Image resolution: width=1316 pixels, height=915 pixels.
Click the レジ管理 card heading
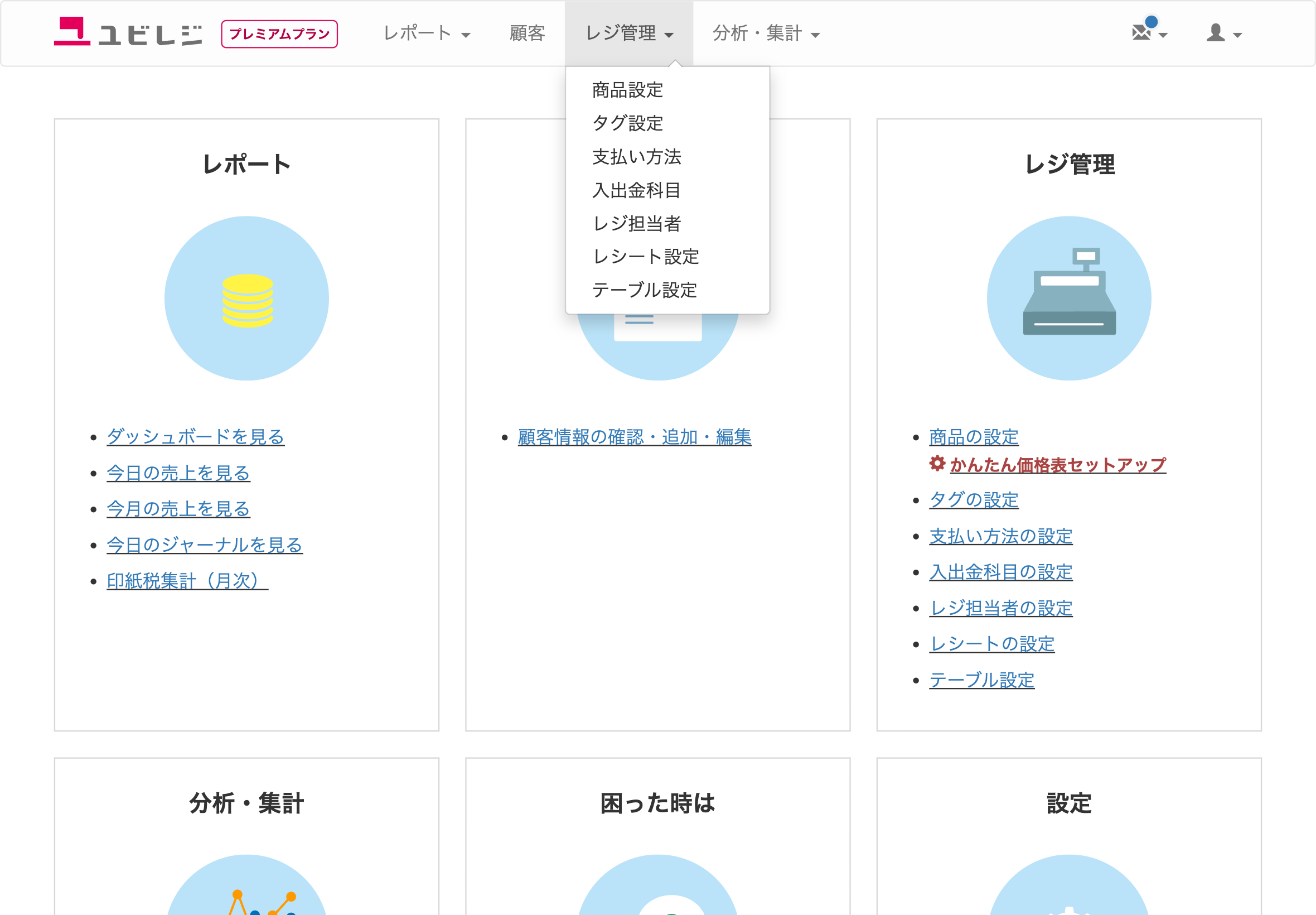[x=1069, y=165]
